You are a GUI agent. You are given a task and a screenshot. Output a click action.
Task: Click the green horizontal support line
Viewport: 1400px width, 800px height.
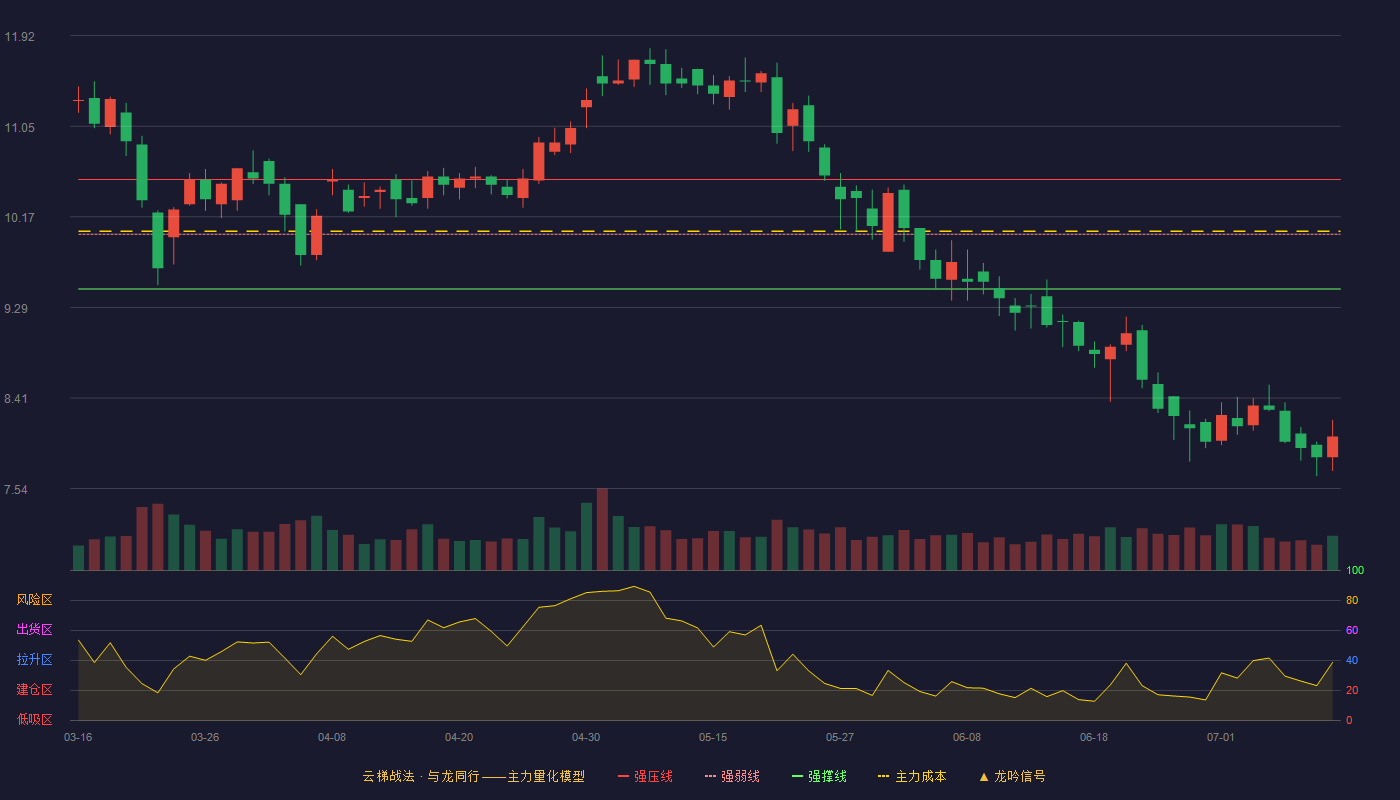tap(709, 289)
